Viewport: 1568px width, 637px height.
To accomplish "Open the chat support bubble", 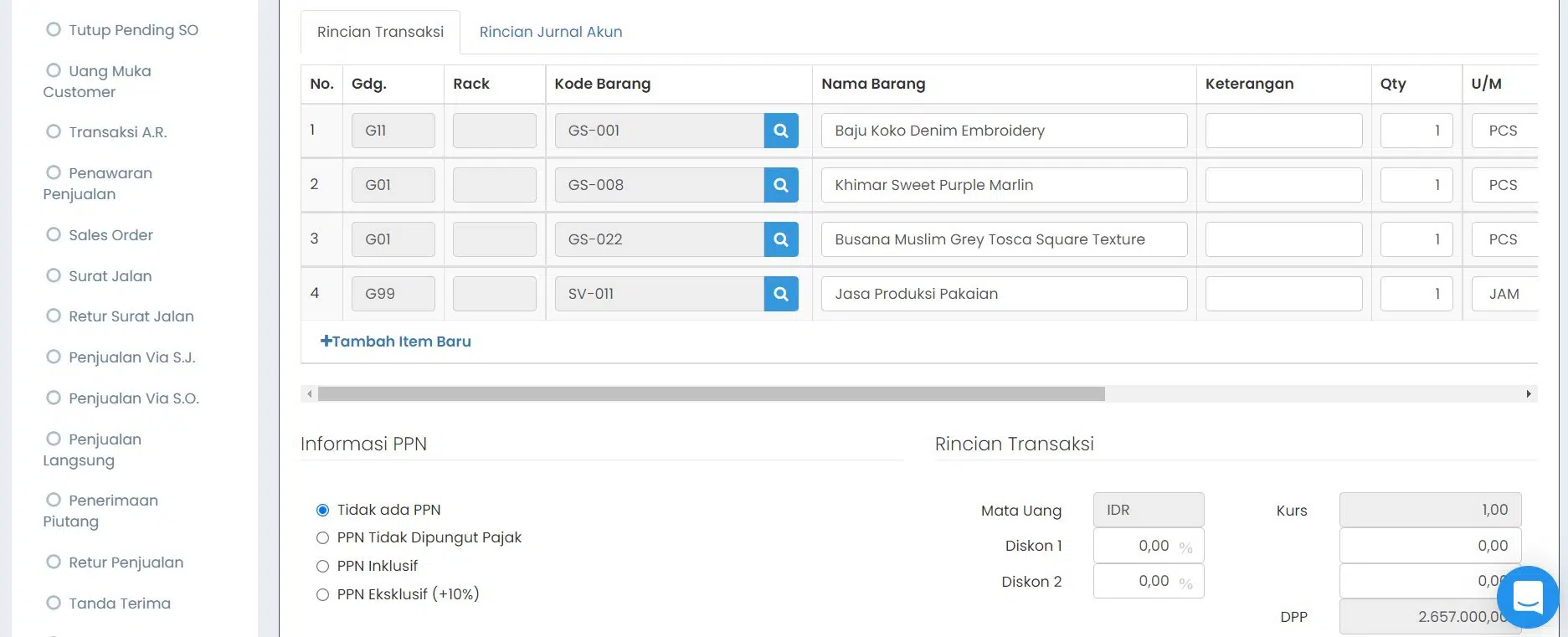I will (x=1527, y=597).
